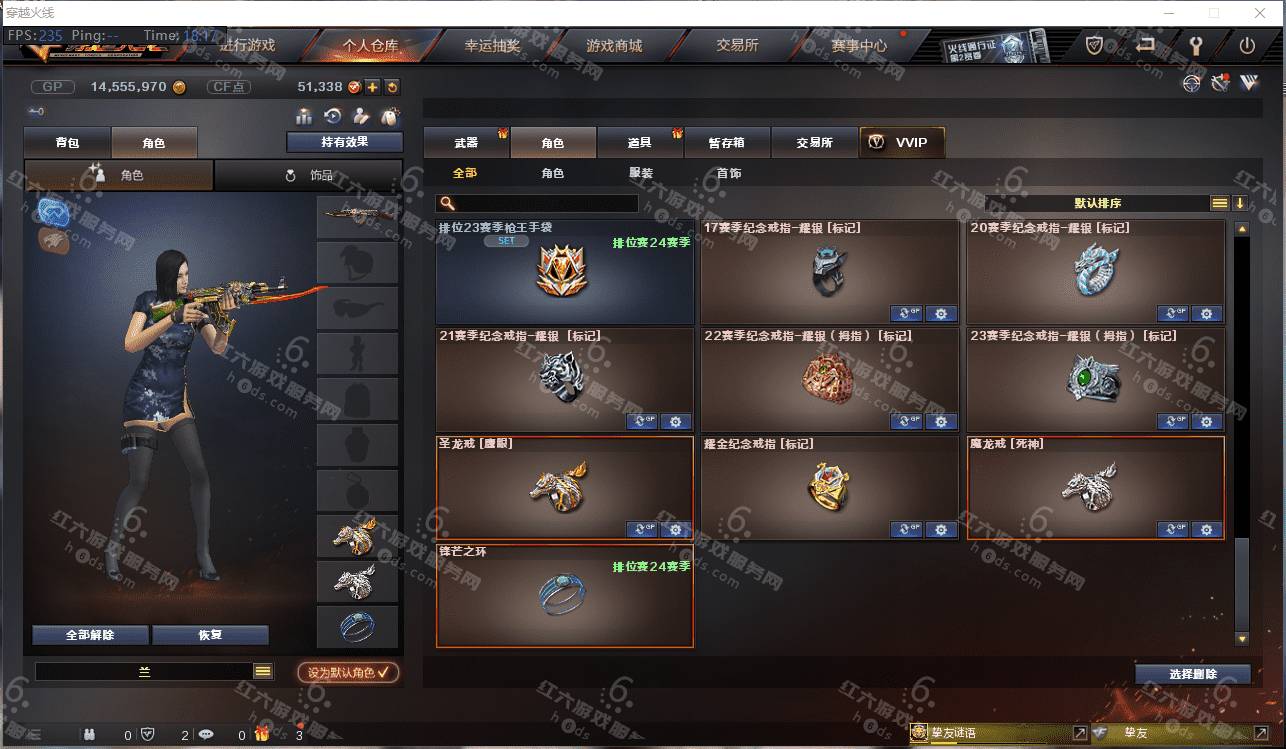Toggle sort direction arrow next to 默认排序
This screenshot has height=749, width=1286.
pos(1240,203)
